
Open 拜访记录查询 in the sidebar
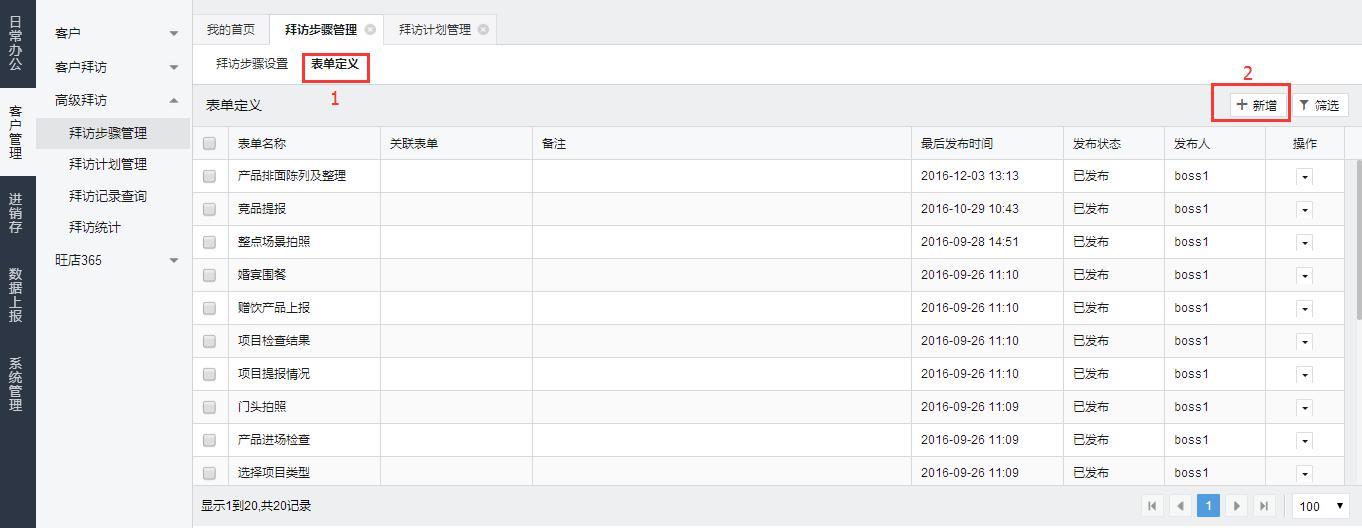coord(108,196)
